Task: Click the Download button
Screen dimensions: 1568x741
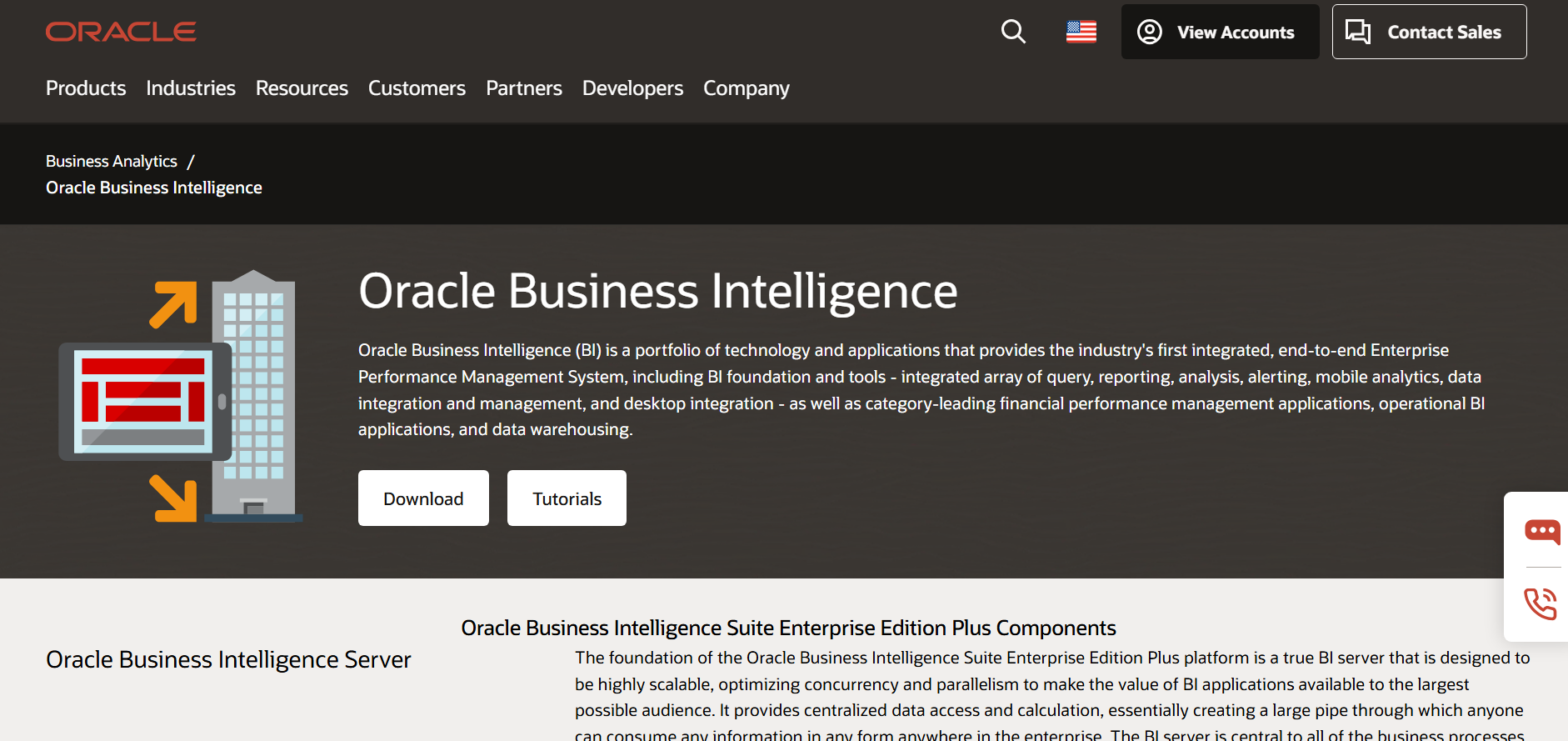Action: pyautogui.click(x=423, y=498)
